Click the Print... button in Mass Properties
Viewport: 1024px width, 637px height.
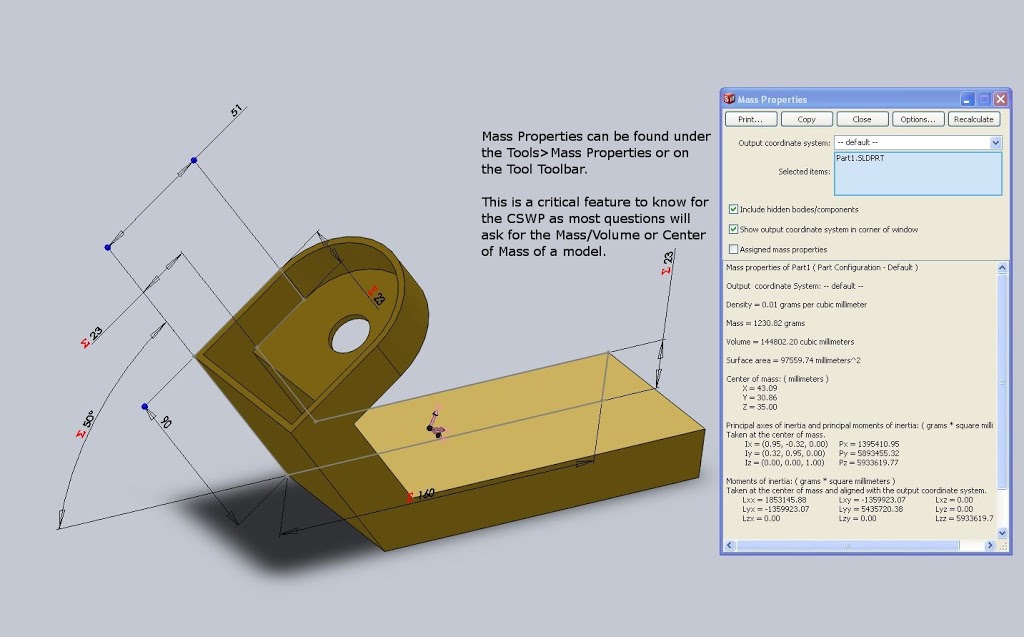click(x=750, y=120)
